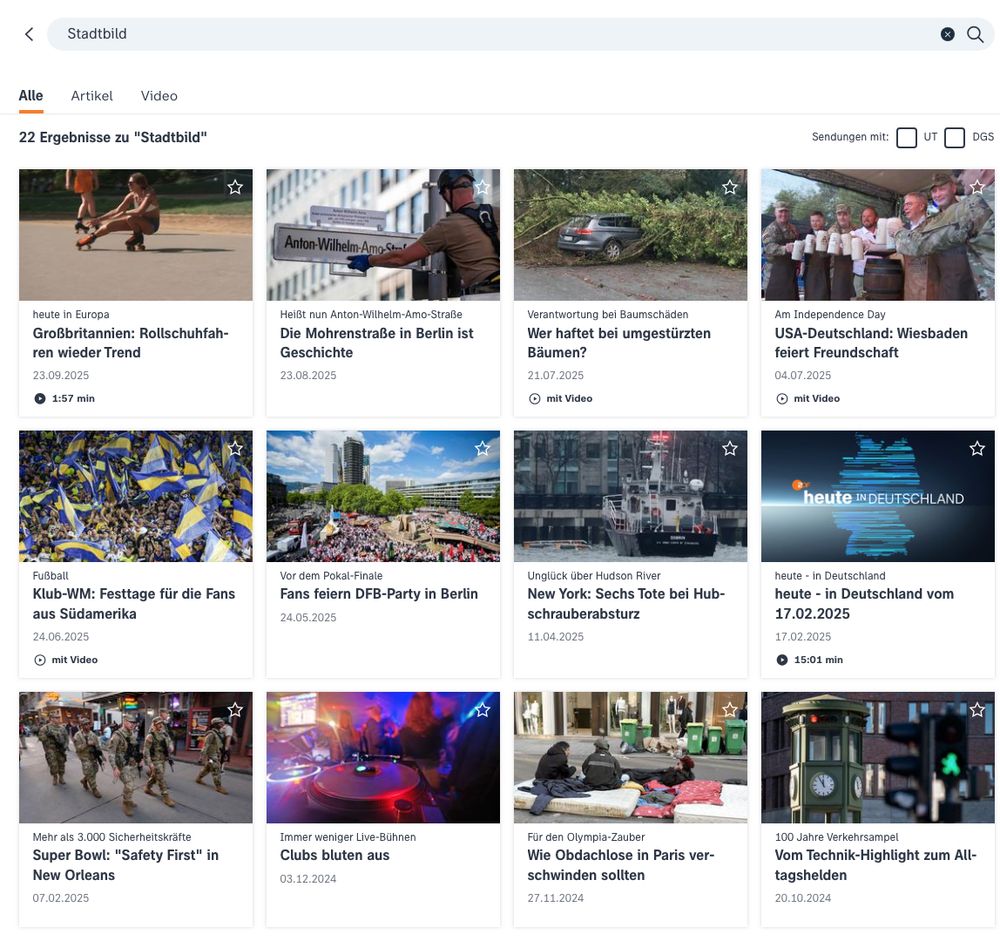Star the Wiesbaden feiert Freundschaft article

pyautogui.click(x=977, y=187)
